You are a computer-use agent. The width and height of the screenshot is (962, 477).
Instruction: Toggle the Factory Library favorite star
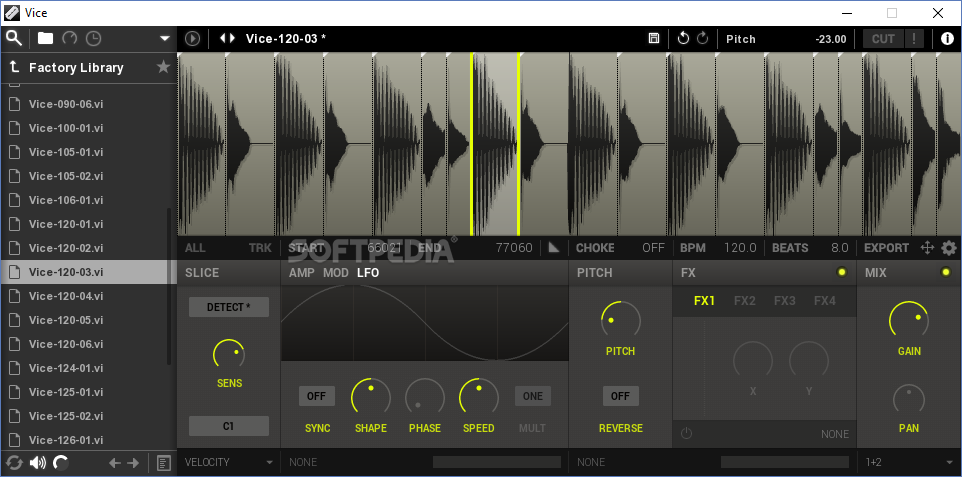pos(163,67)
